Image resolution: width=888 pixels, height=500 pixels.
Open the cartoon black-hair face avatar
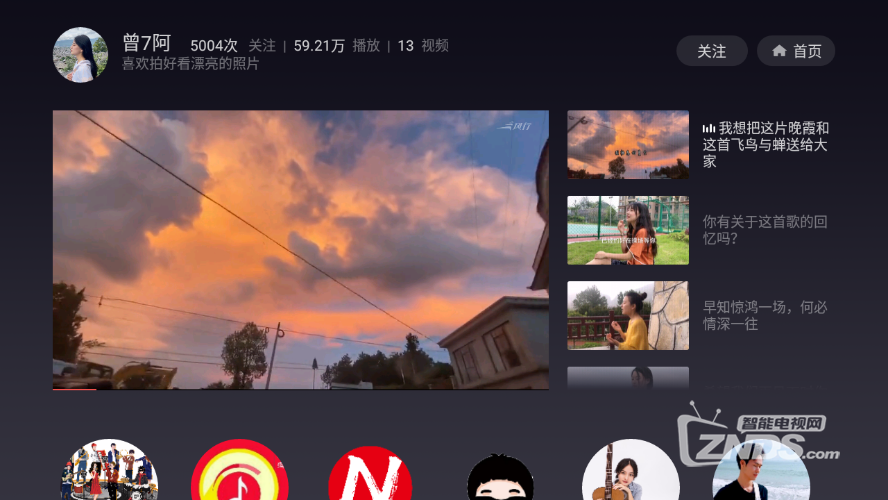(501, 477)
